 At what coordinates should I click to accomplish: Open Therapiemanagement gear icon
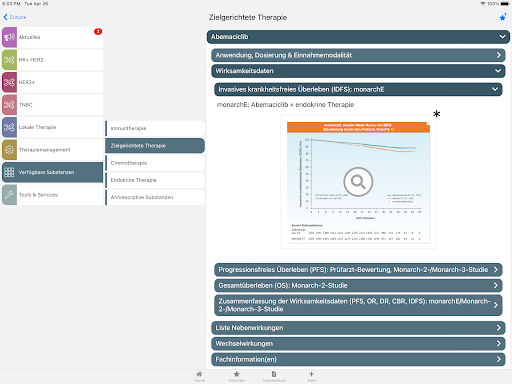(9, 150)
